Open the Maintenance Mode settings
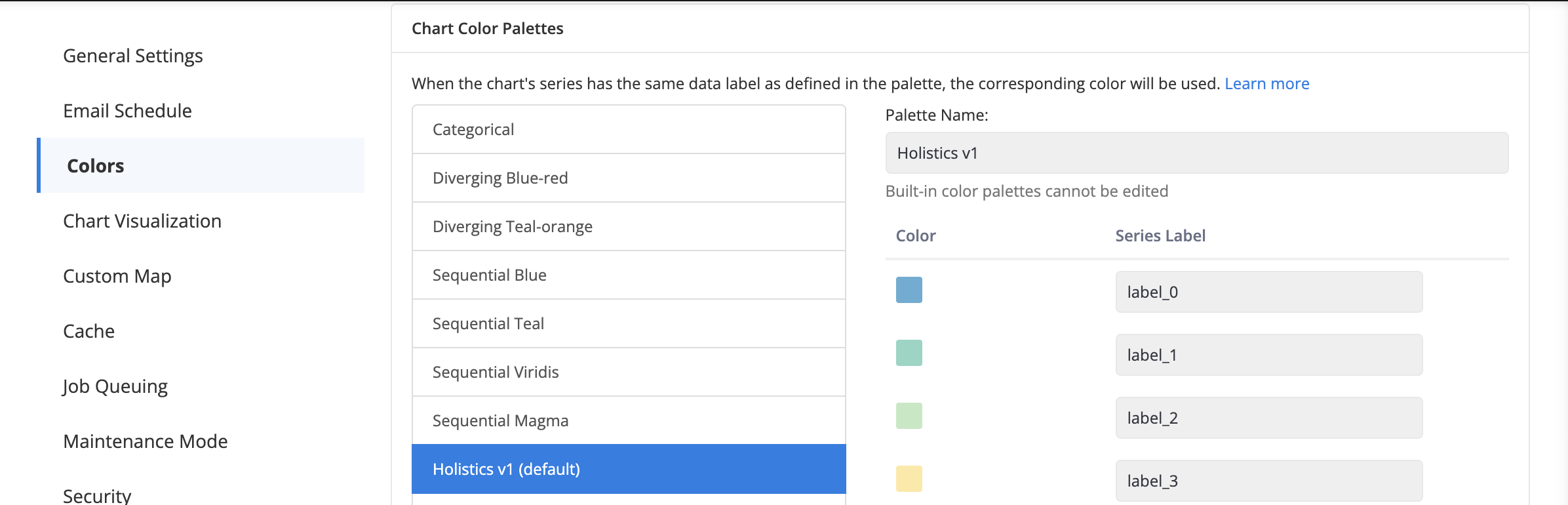 click(146, 441)
